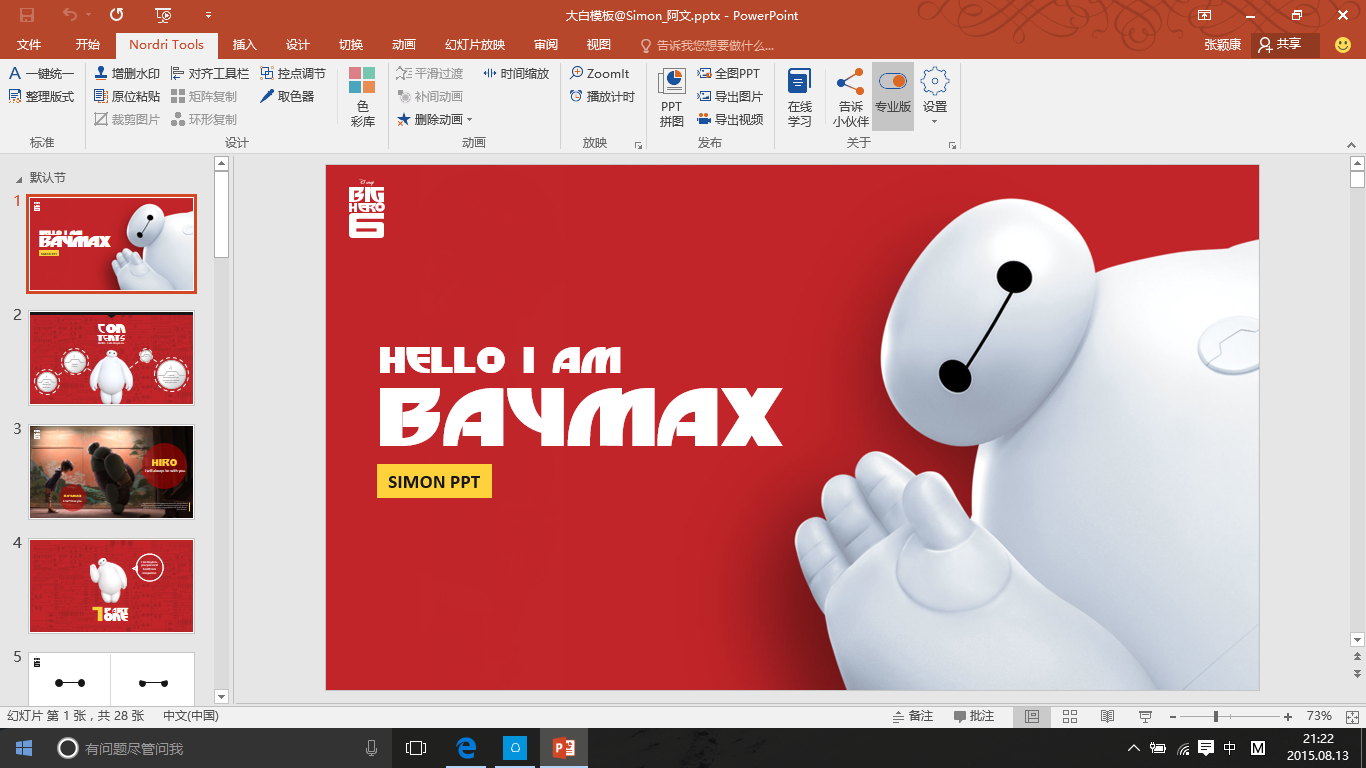Screen dimensions: 1366x768
Task: Open Microsoft Edge from the taskbar
Action: [466, 748]
